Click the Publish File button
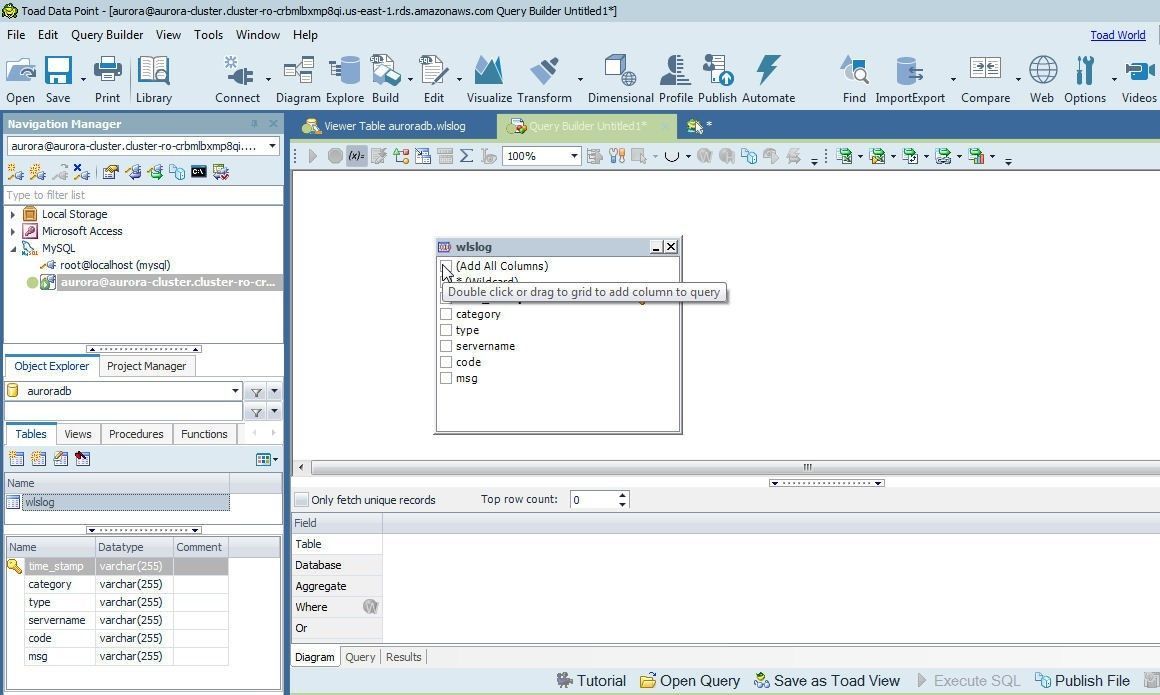The image size is (1160, 695). (1082, 680)
